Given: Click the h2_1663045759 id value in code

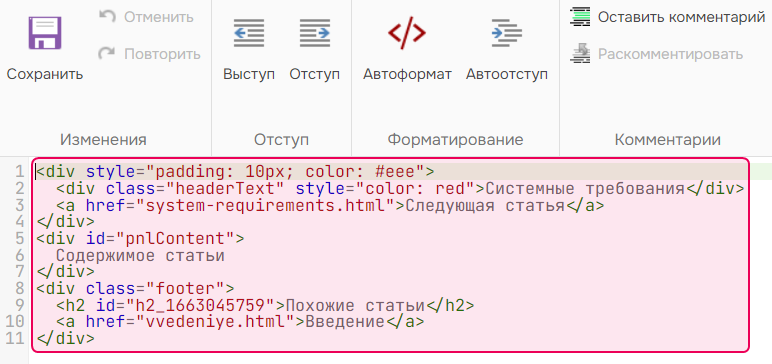Looking at the screenshot, I should point(200,305).
